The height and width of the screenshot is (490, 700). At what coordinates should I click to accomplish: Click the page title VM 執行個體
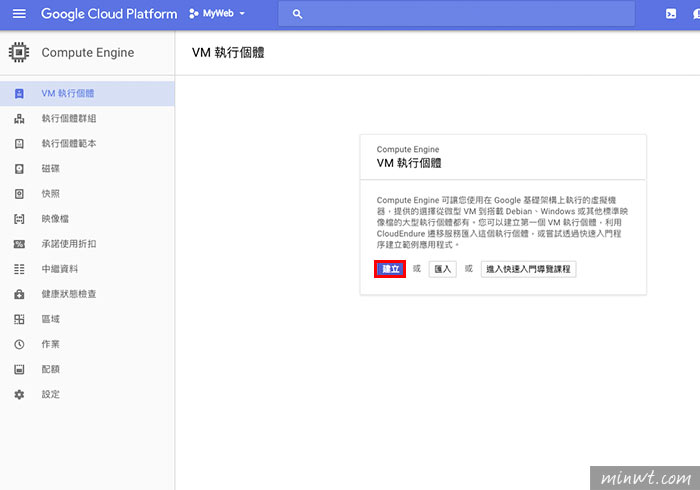228,53
